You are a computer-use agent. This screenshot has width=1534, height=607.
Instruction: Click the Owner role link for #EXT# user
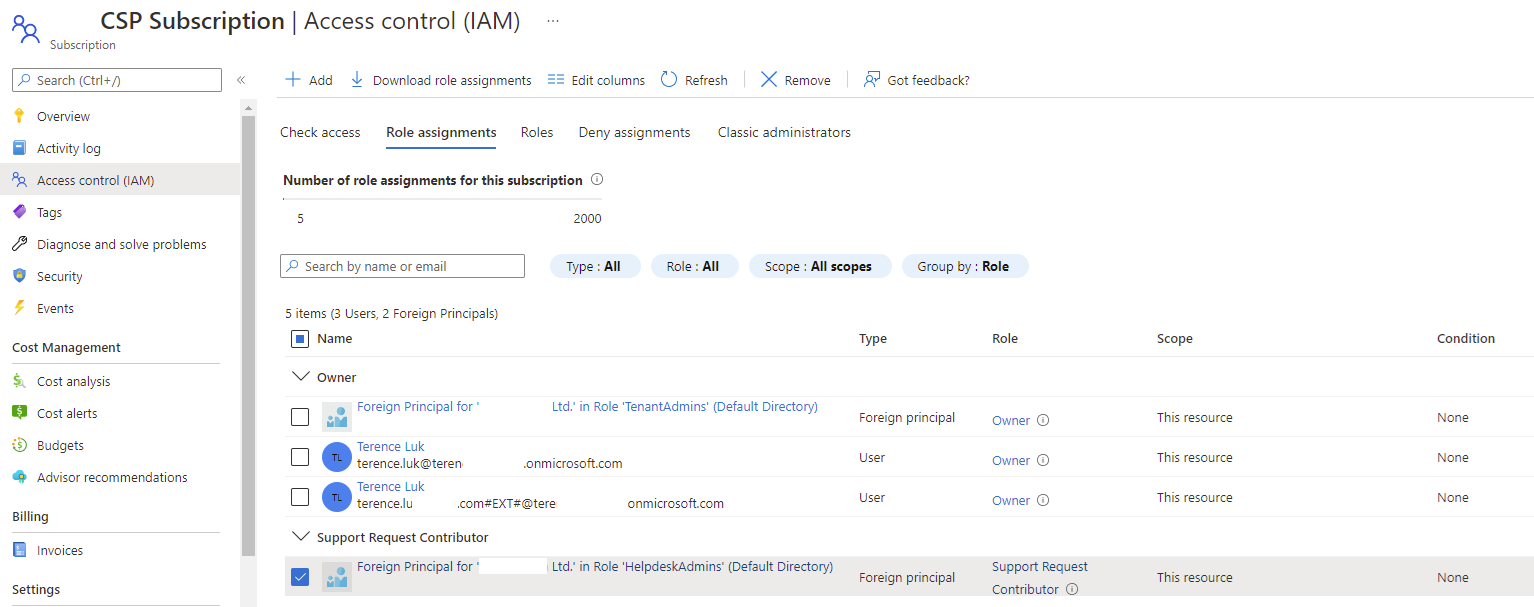[1011, 500]
